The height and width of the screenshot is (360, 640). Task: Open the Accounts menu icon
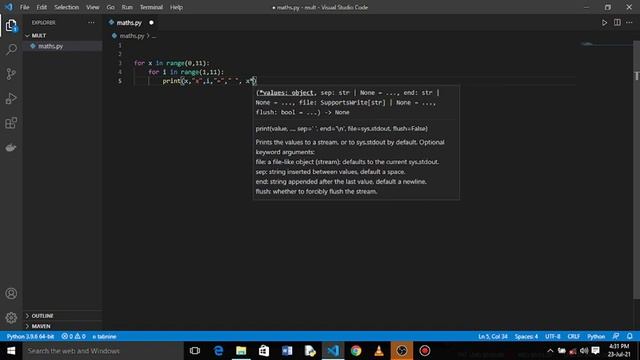pos(11,293)
